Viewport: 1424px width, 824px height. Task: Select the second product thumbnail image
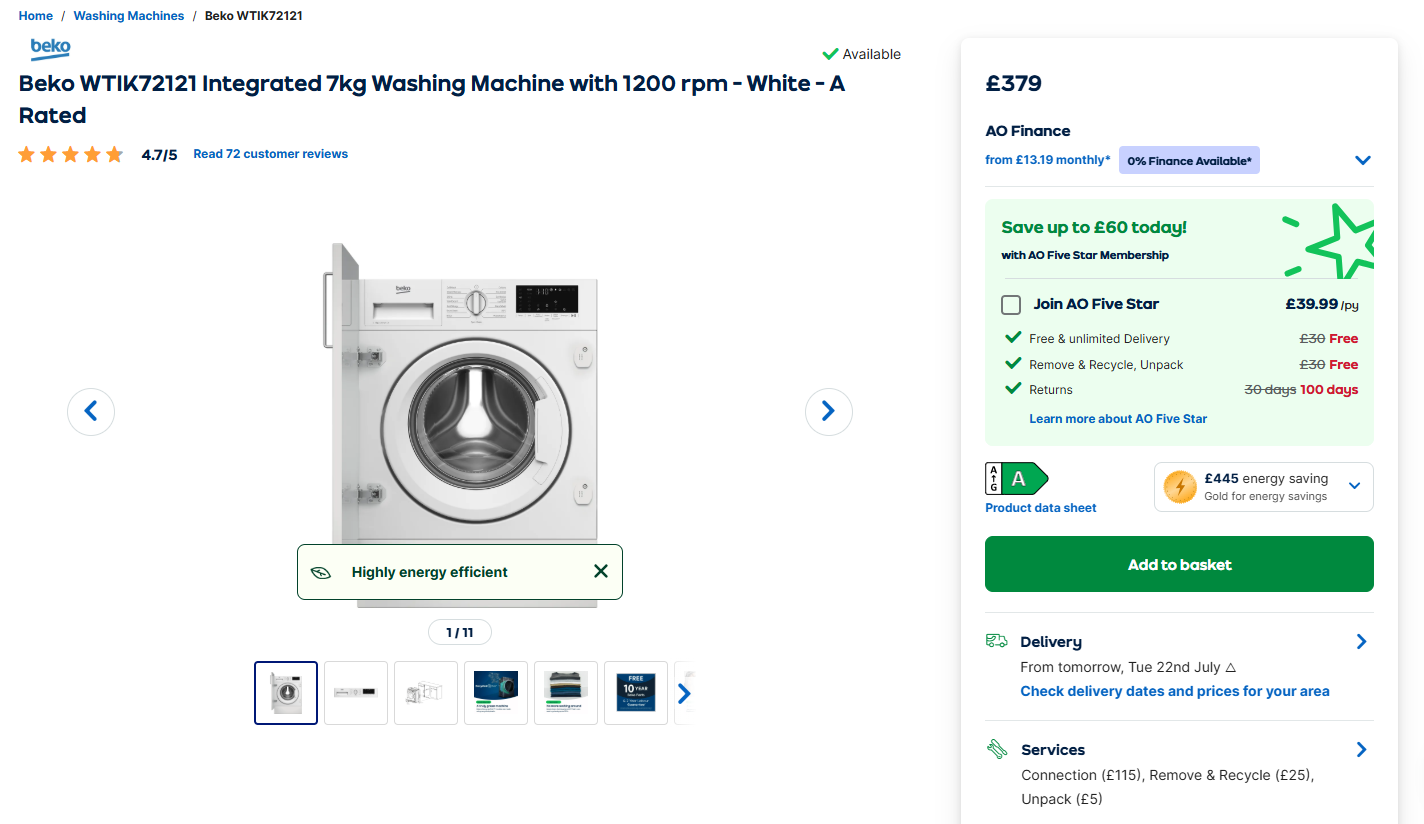tap(356, 692)
